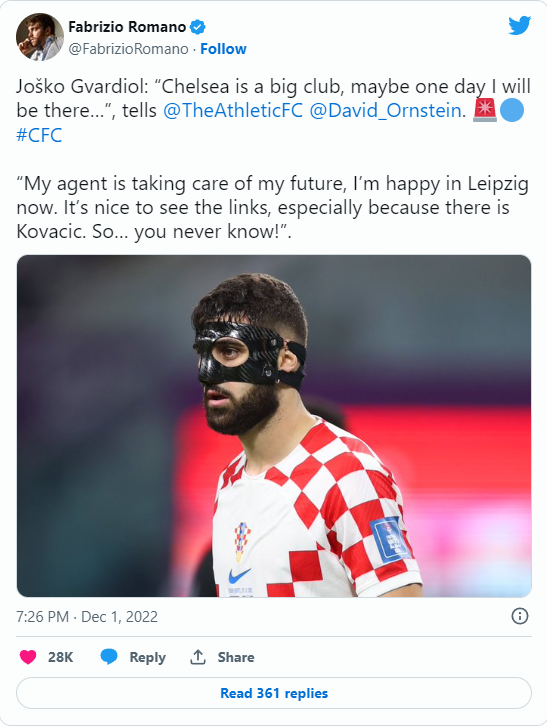Open the #CFC hashtag
Viewport: 547px width, 728px height.
[39, 135]
